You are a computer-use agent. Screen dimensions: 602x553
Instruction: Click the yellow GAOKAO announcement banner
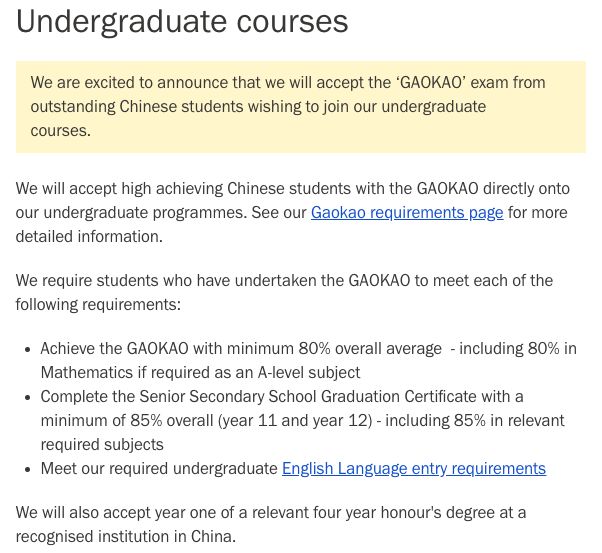(x=300, y=106)
